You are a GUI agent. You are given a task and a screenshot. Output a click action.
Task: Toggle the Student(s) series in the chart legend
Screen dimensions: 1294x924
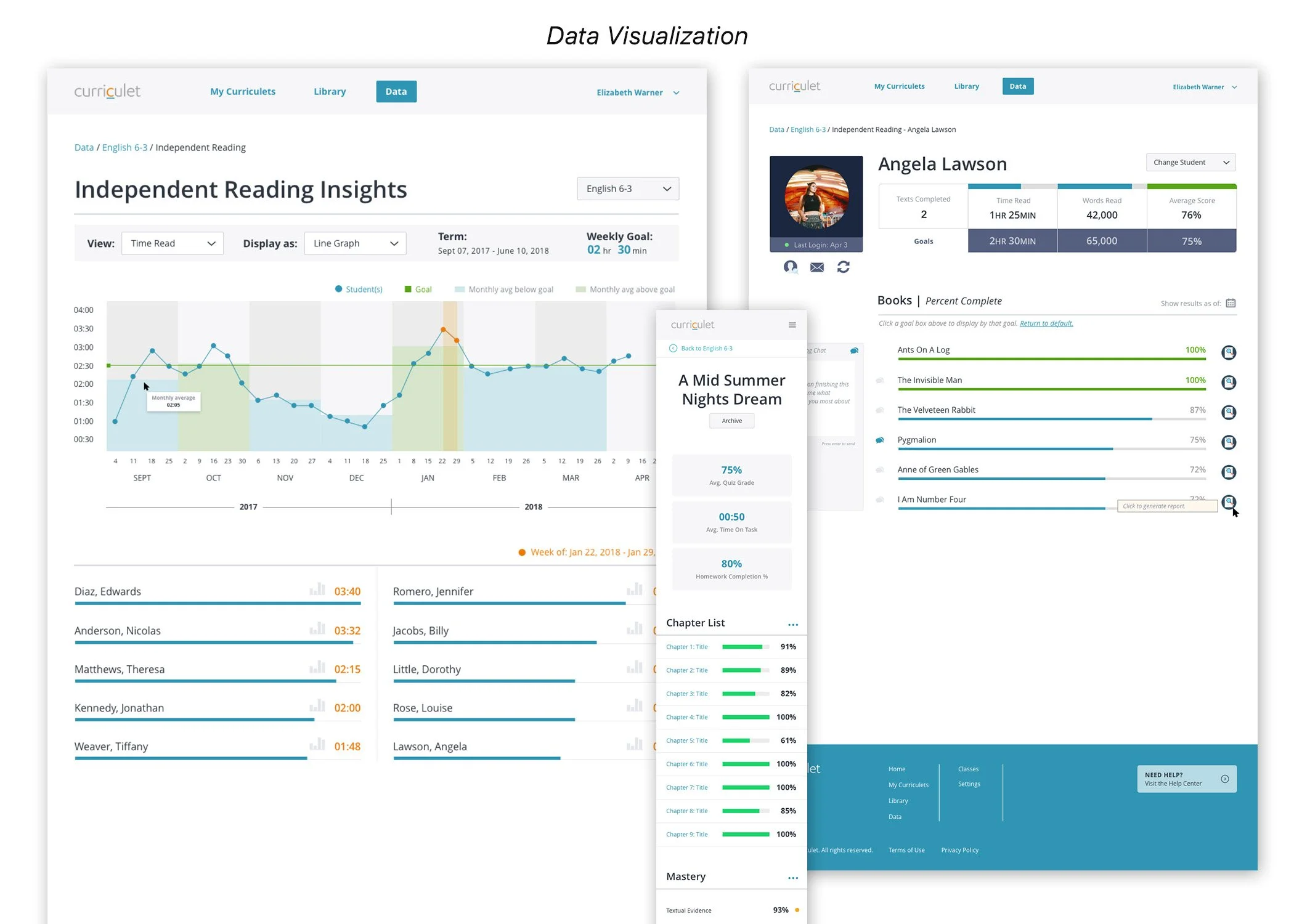click(359, 289)
